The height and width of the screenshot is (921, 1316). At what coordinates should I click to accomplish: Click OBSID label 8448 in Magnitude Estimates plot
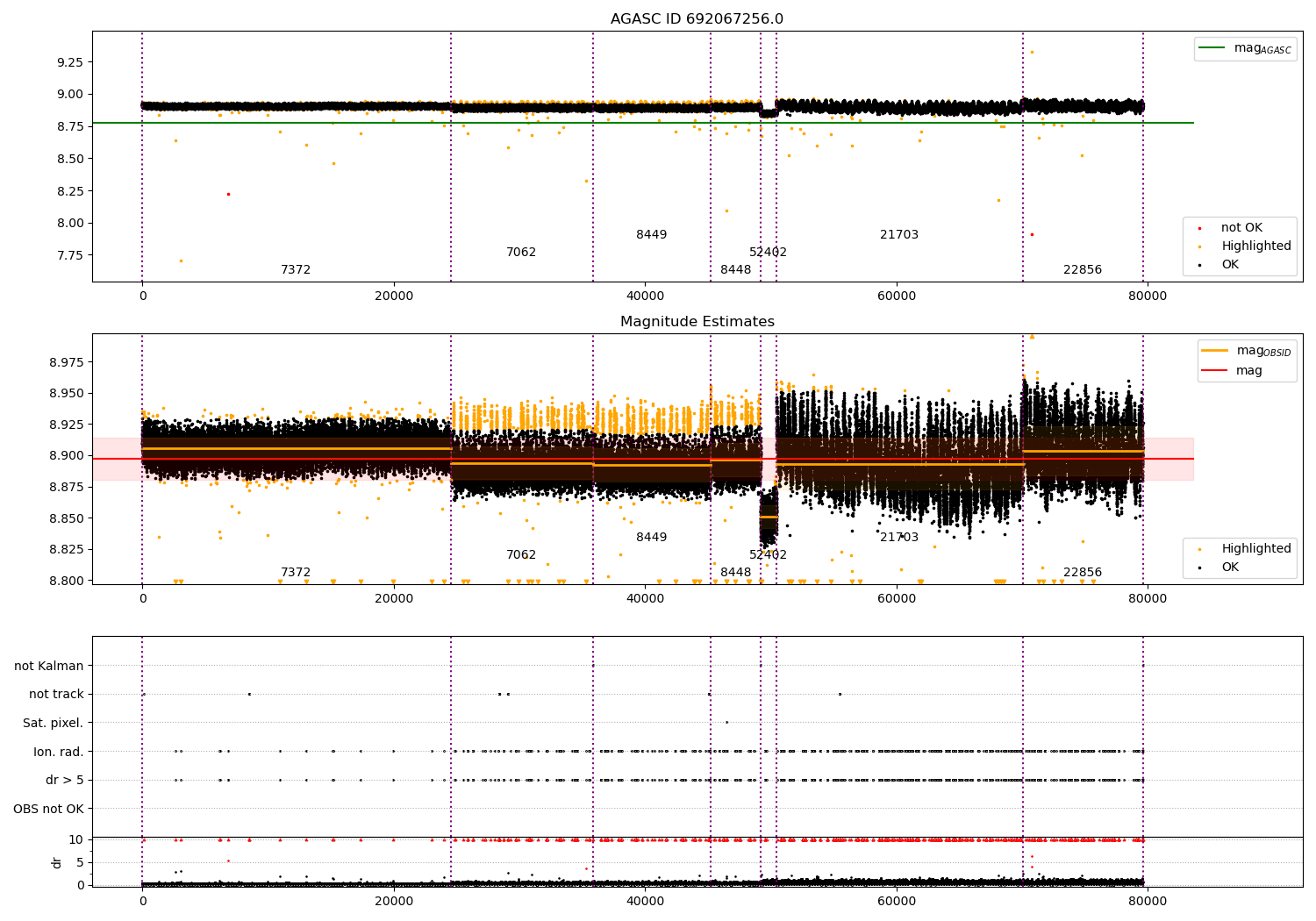point(736,572)
